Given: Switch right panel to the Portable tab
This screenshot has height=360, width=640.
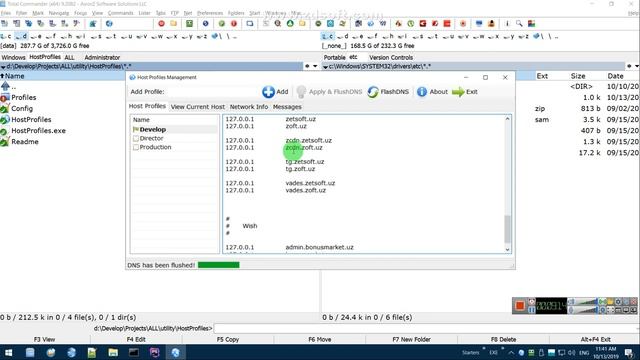Looking at the screenshot, I should (x=334, y=58).
